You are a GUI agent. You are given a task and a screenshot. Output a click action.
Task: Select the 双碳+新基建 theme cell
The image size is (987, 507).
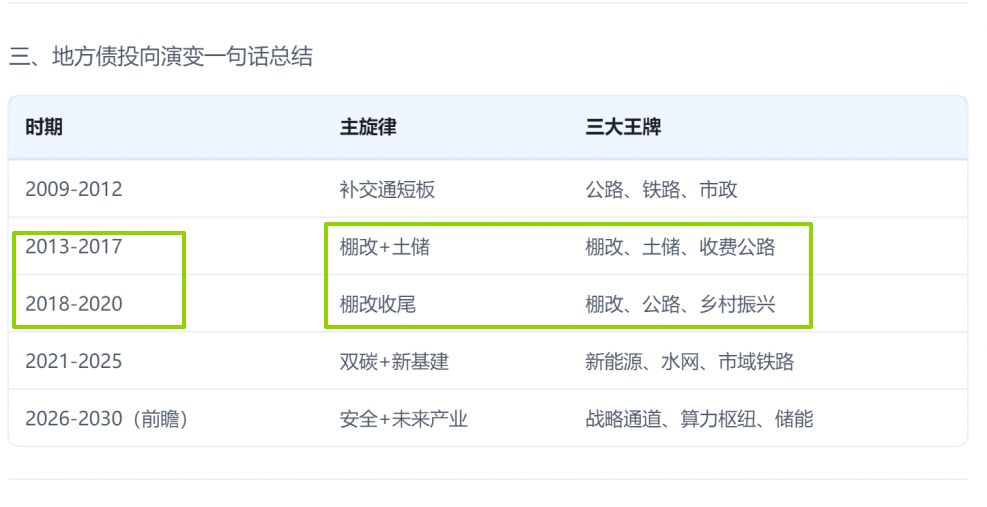tap(394, 361)
